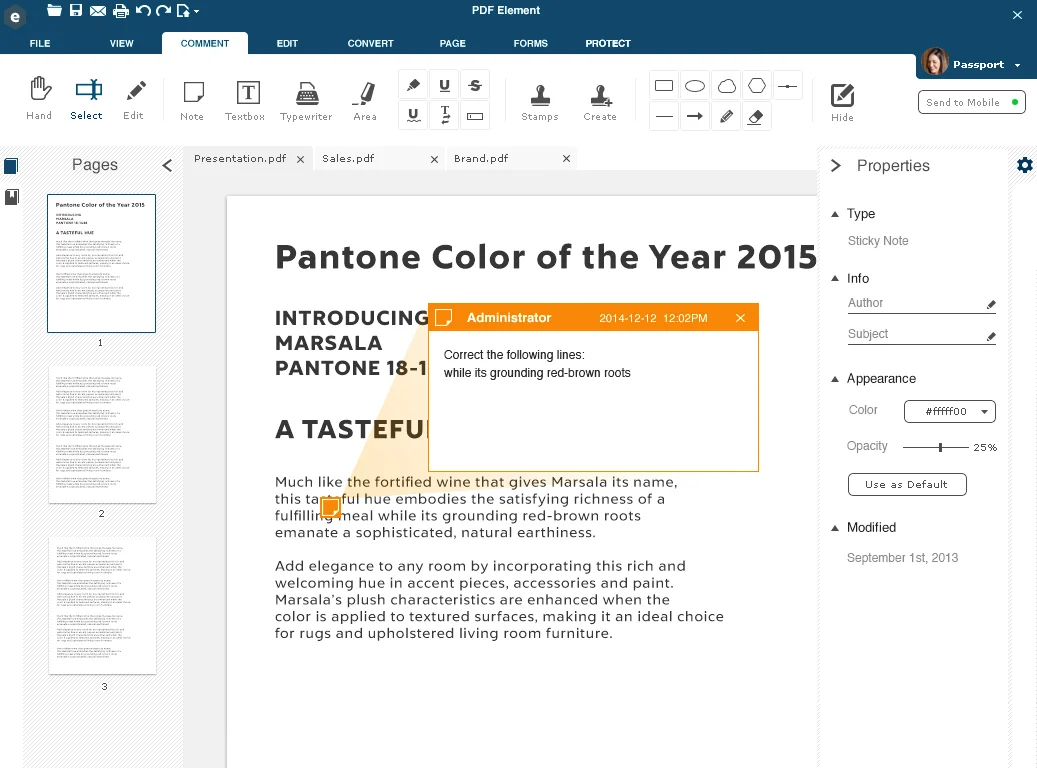Collapse the Appearance section

pyautogui.click(x=835, y=379)
